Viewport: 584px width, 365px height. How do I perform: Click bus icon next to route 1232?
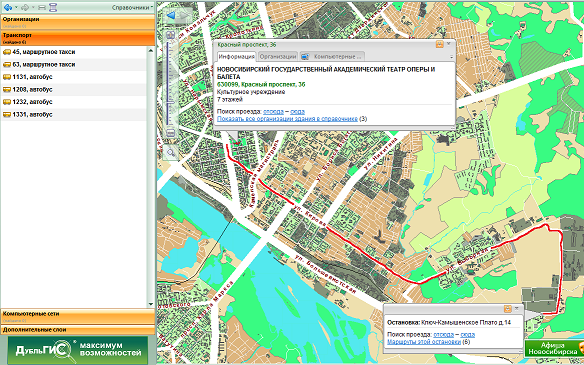point(7,102)
